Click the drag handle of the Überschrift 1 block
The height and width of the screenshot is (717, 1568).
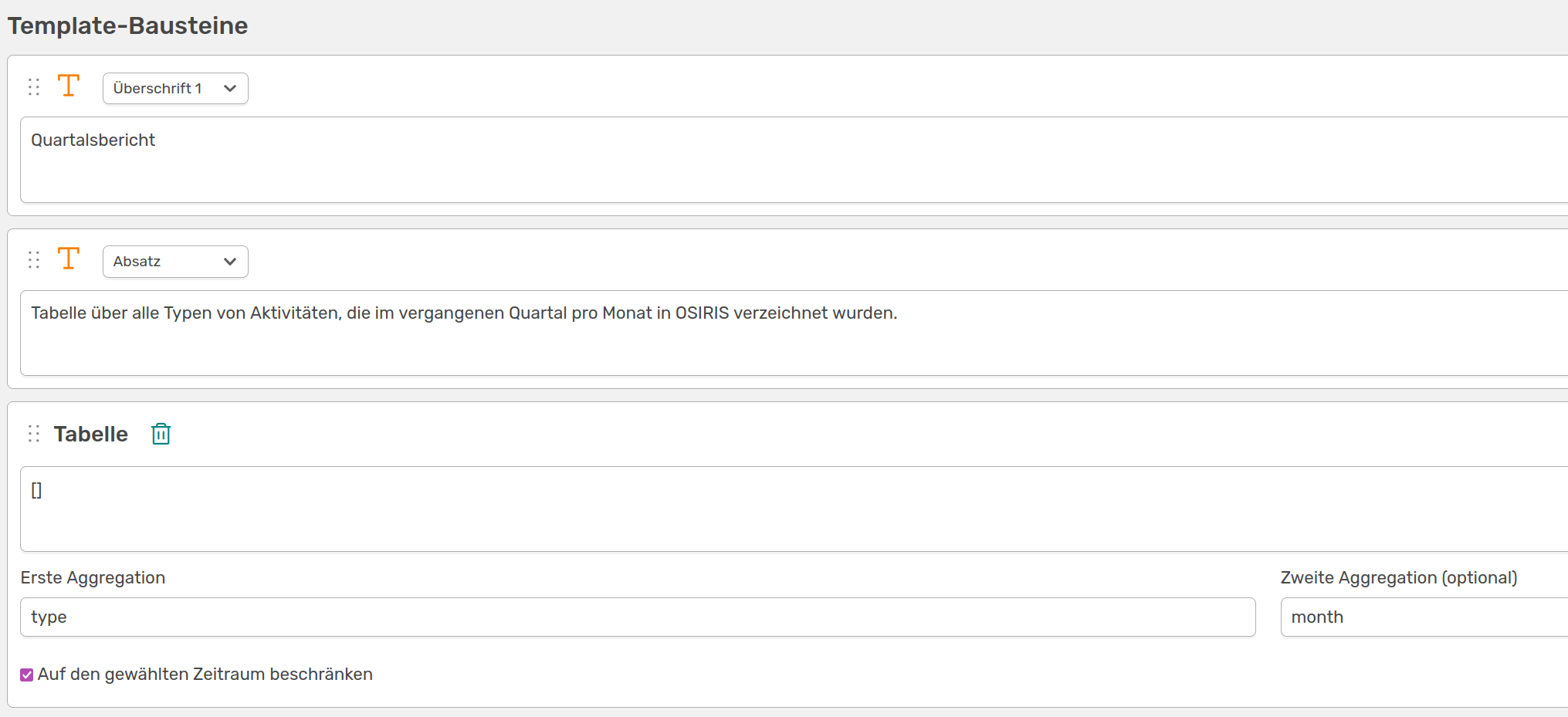(x=34, y=87)
